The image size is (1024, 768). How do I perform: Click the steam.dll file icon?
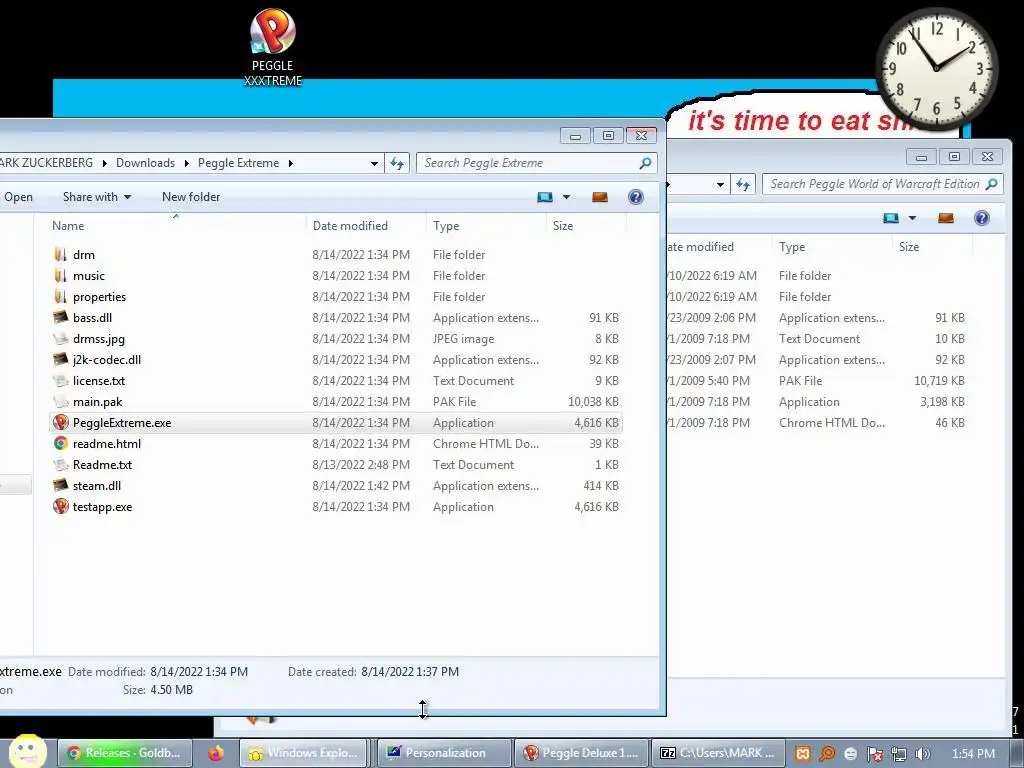click(61, 485)
